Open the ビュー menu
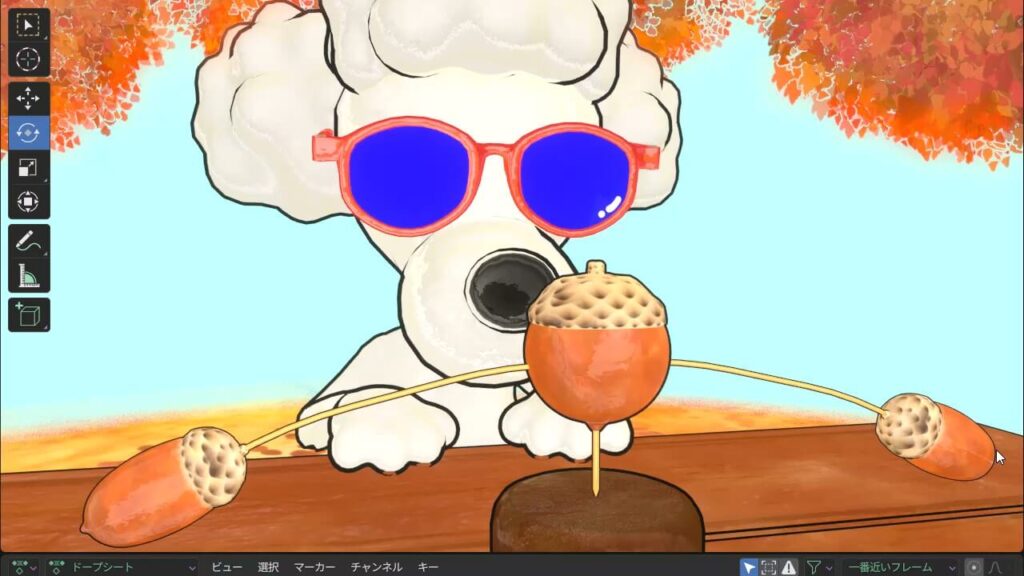This screenshot has width=1024, height=576. 227,567
